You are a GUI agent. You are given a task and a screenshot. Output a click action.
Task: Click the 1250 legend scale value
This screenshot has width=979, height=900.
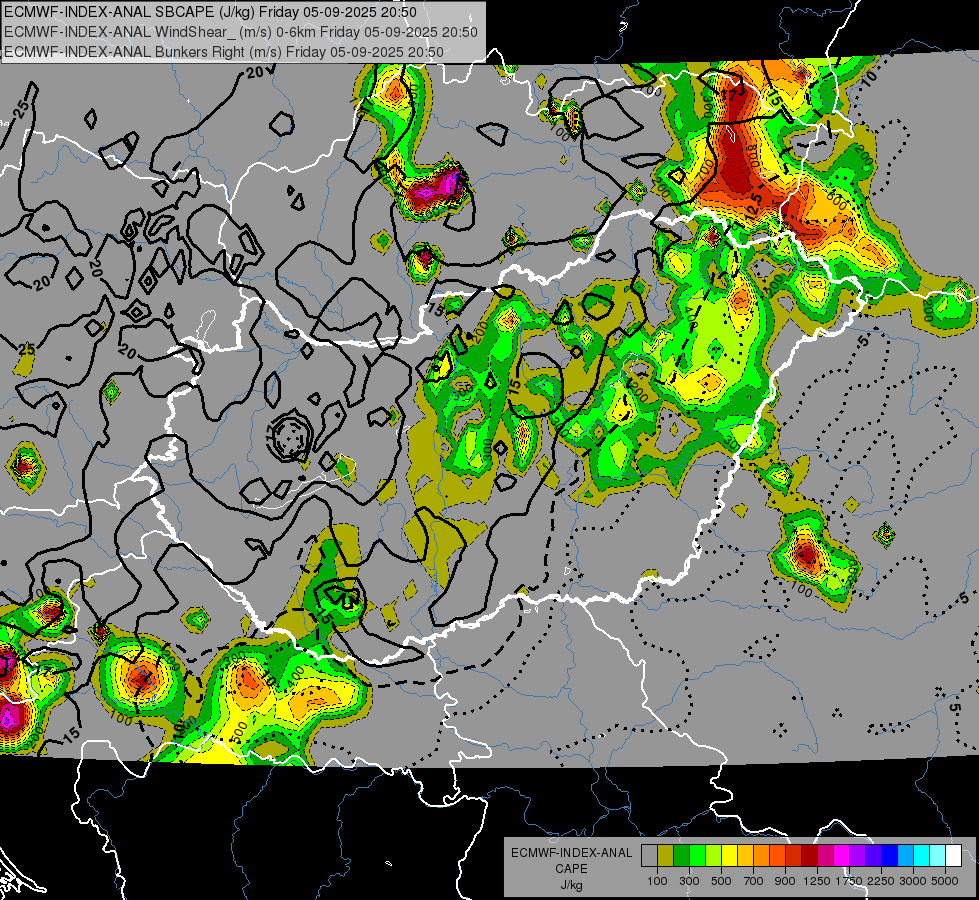(x=817, y=881)
